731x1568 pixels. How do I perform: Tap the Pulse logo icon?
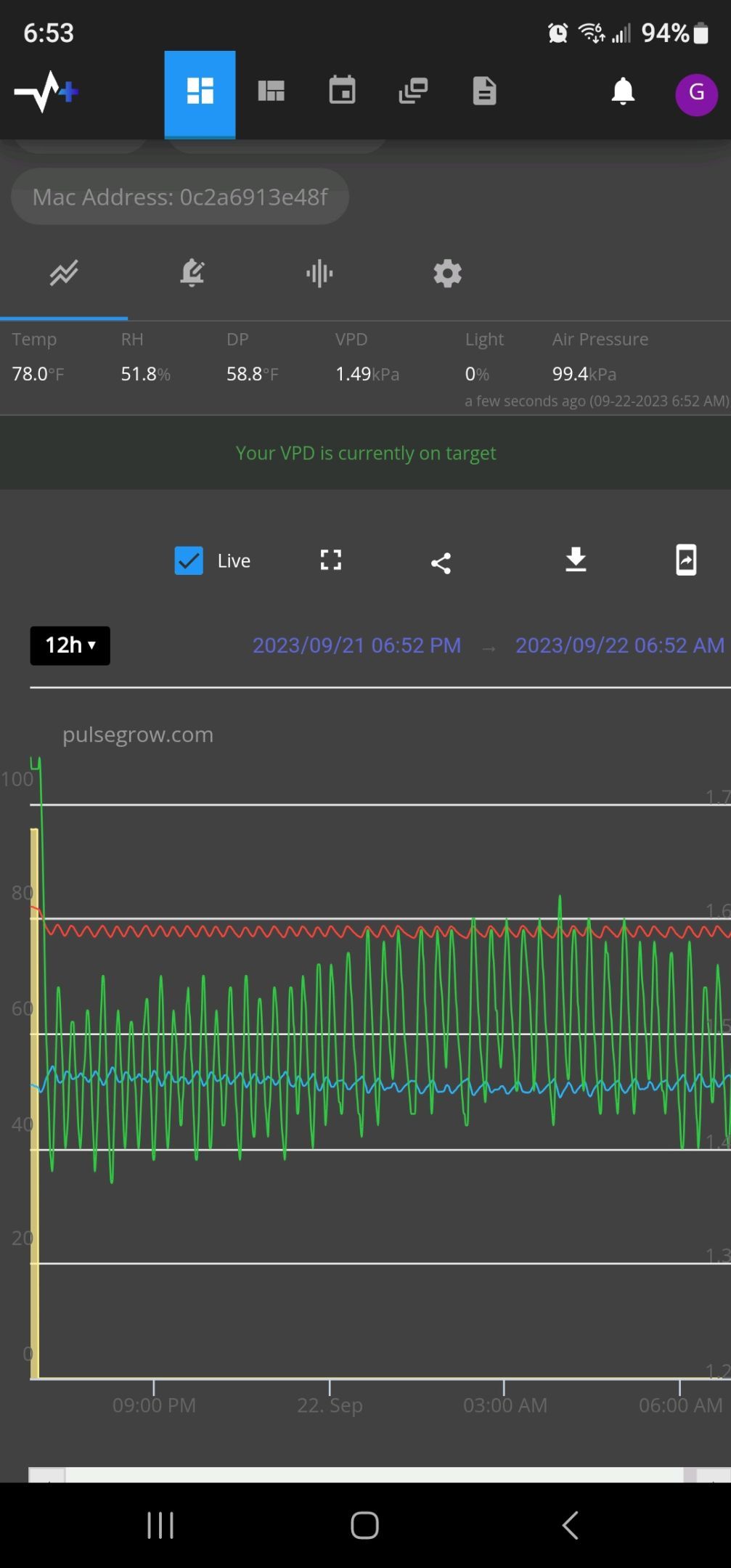[x=46, y=92]
